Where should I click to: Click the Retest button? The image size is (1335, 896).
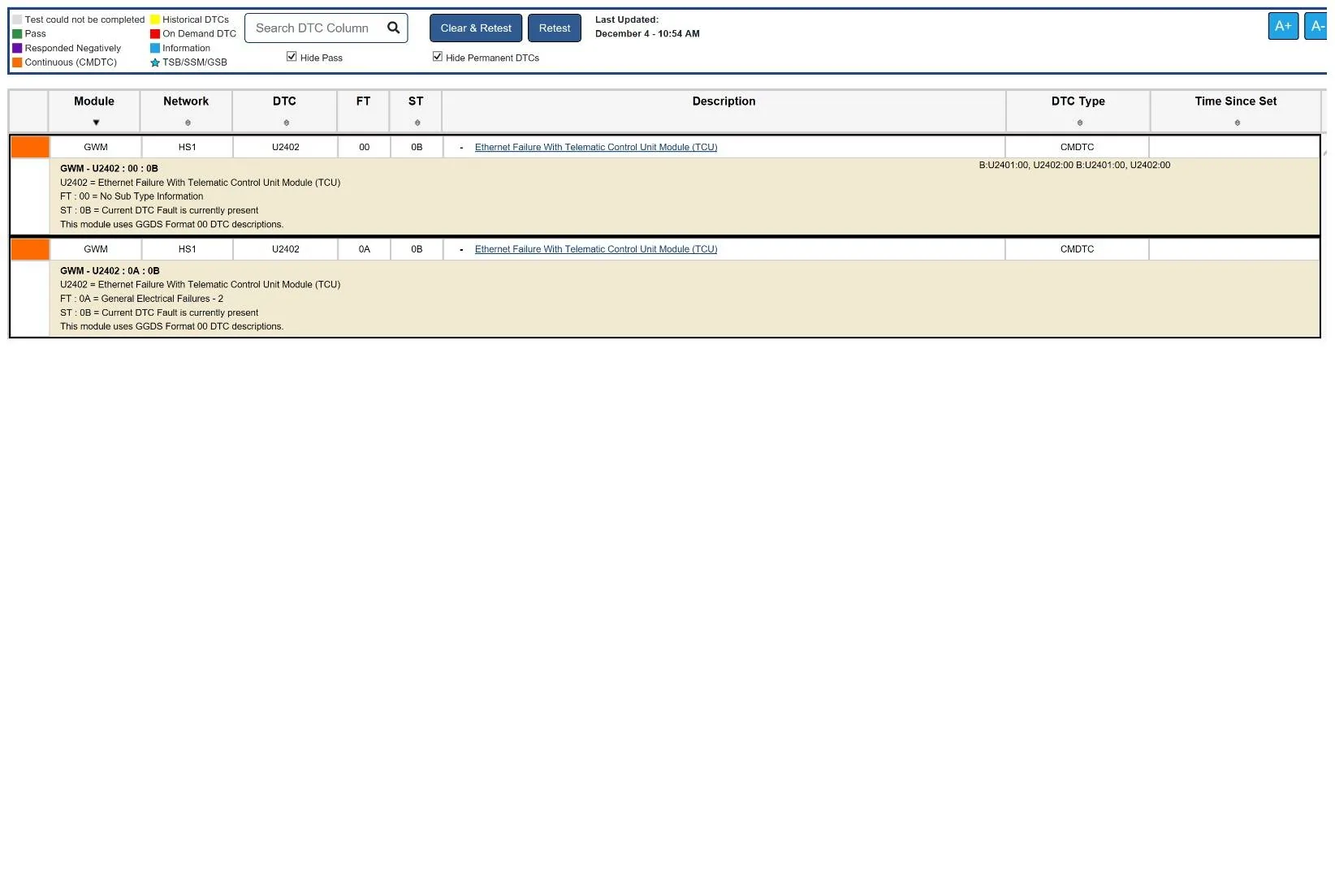click(555, 28)
